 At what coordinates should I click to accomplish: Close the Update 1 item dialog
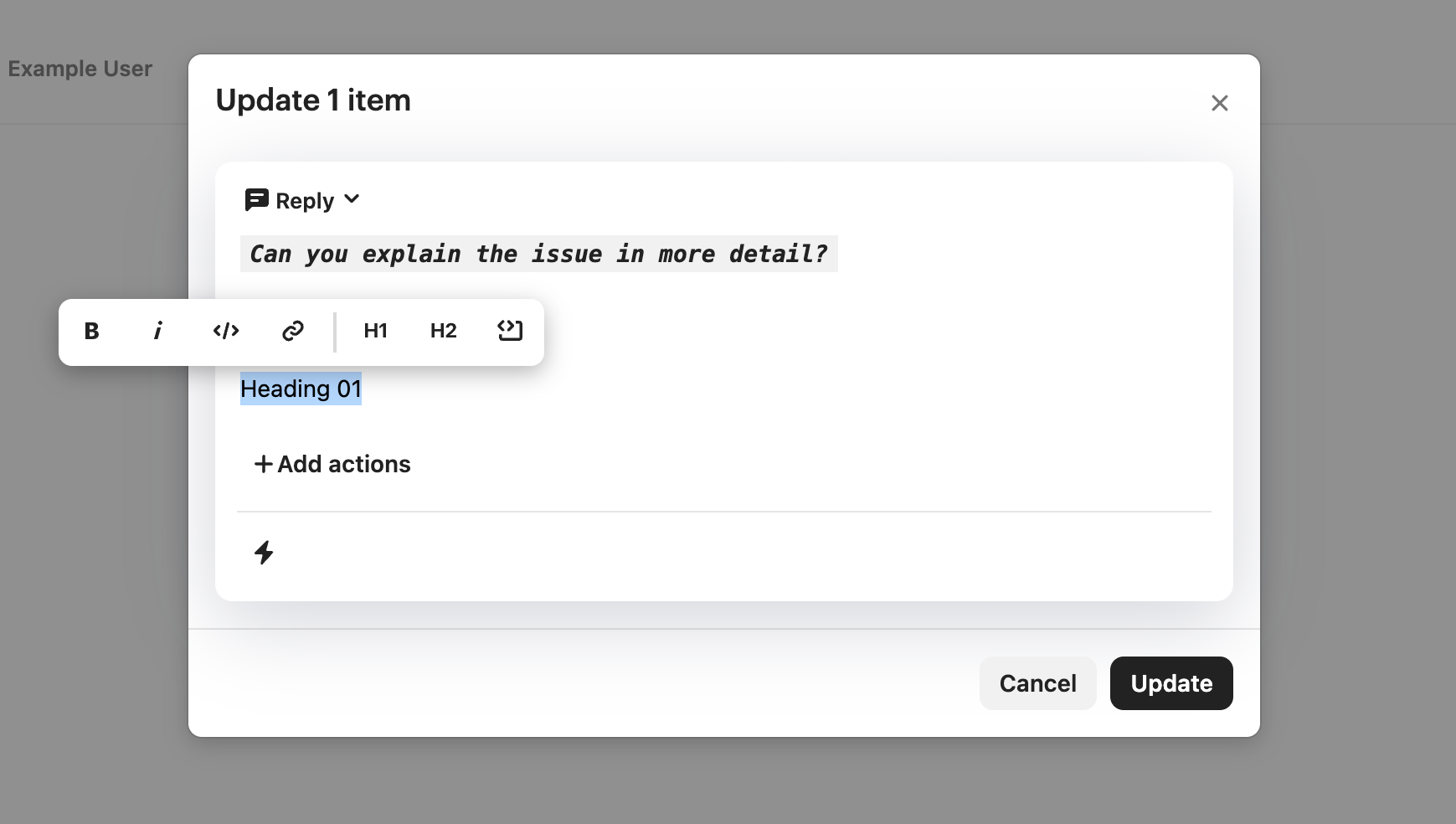point(1219,103)
